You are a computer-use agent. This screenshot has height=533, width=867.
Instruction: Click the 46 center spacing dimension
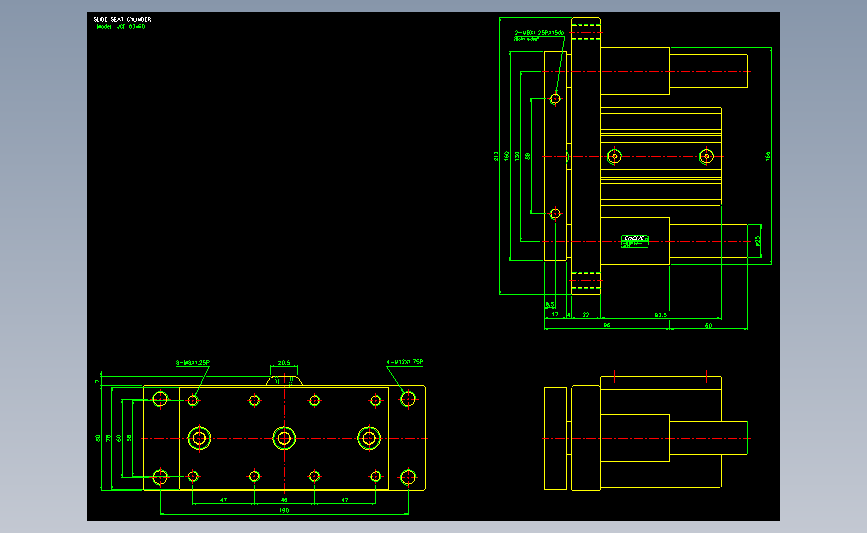pyautogui.click(x=284, y=500)
